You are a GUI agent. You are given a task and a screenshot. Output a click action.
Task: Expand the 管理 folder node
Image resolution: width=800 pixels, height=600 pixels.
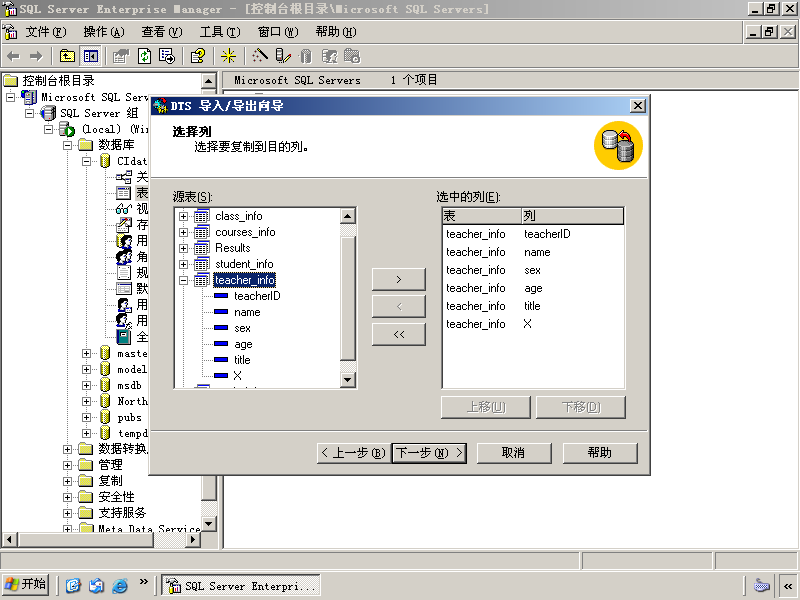click(67, 465)
